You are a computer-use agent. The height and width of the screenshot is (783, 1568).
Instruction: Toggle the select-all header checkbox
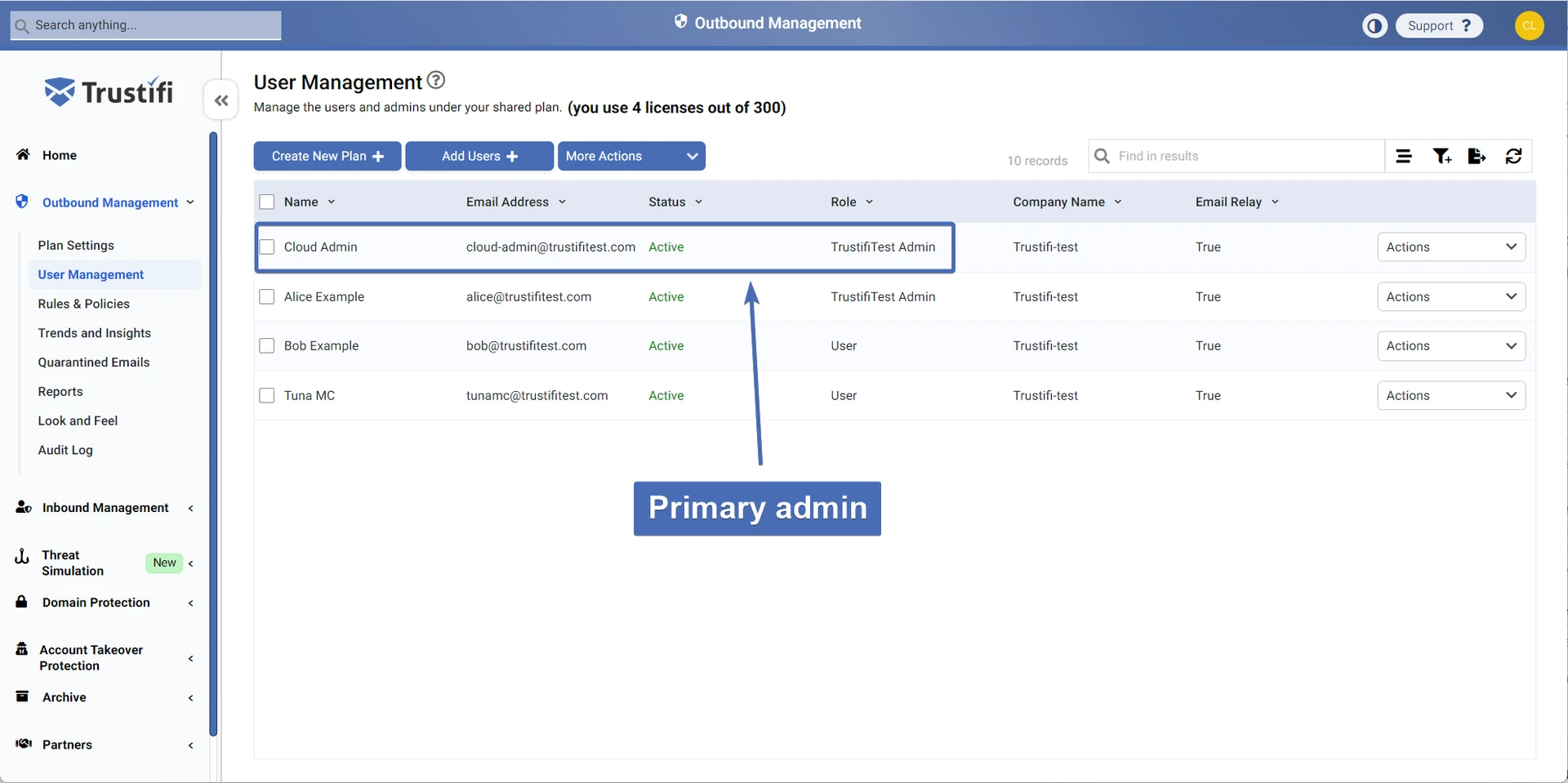pos(267,202)
